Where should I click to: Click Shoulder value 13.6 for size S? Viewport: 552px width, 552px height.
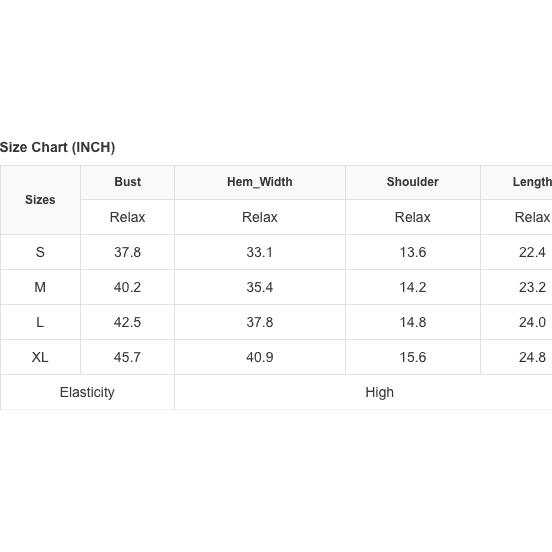coord(413,252)
